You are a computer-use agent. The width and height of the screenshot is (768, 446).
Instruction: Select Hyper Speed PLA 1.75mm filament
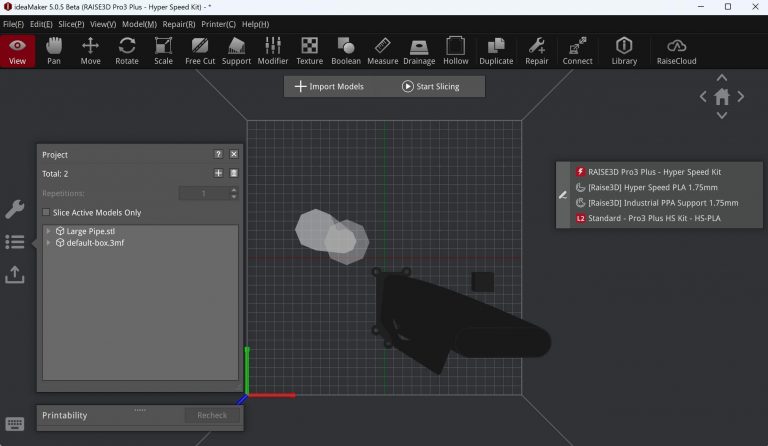tap(652, 188)
